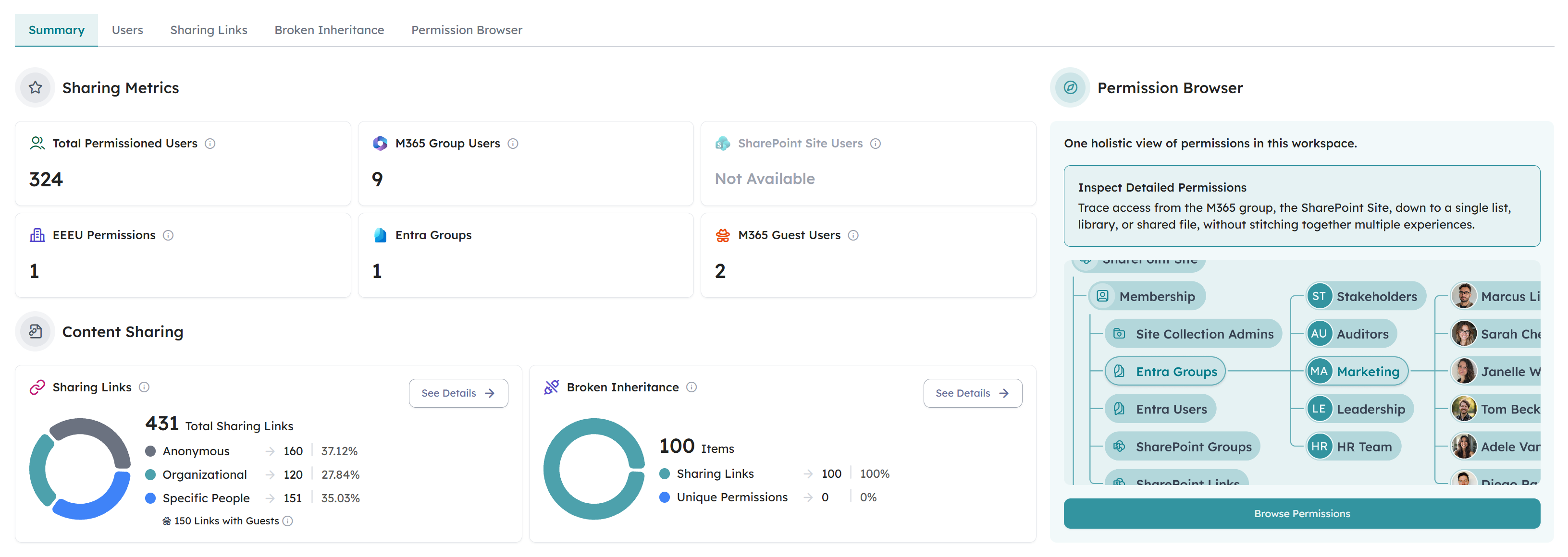Viewport: 1568px width, 557px height.
Task: Click the M365 Guest Users orange icon
Action: coord(723,235)
